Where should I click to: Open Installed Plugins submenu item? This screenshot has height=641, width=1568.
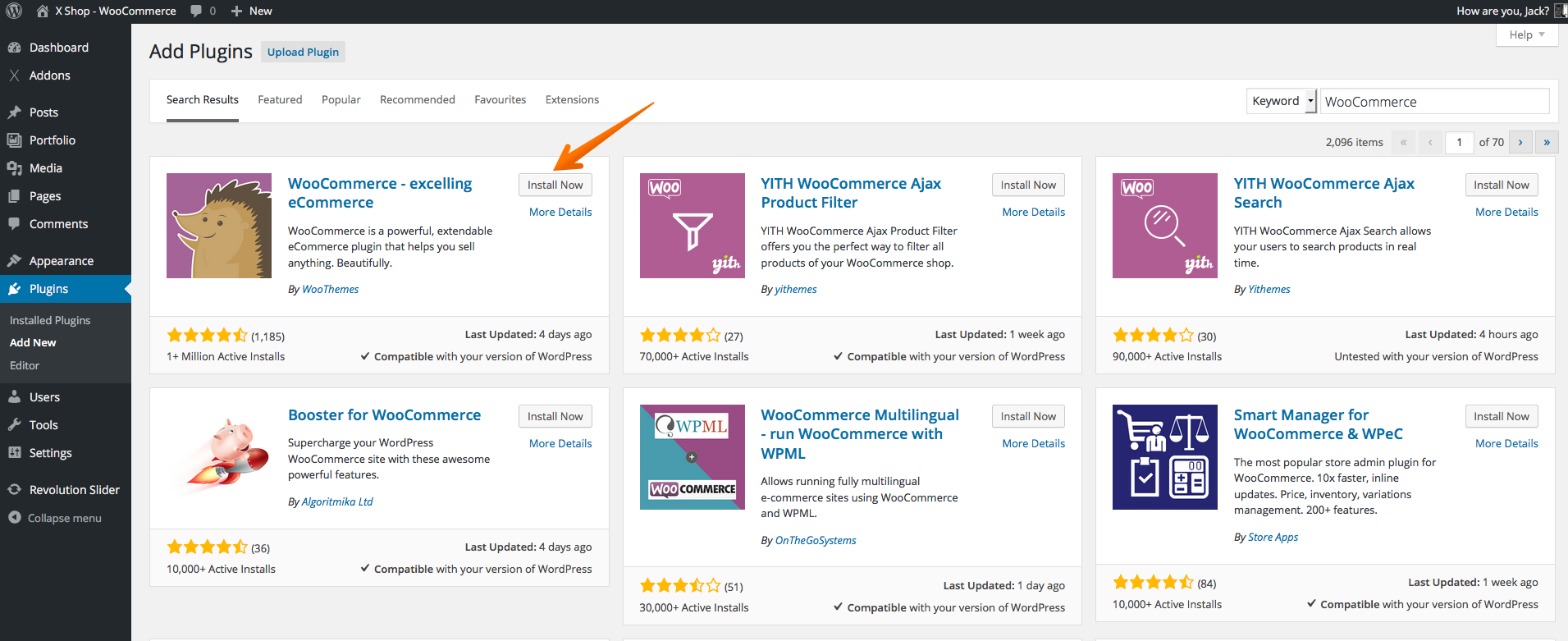(x=50, y=320)
